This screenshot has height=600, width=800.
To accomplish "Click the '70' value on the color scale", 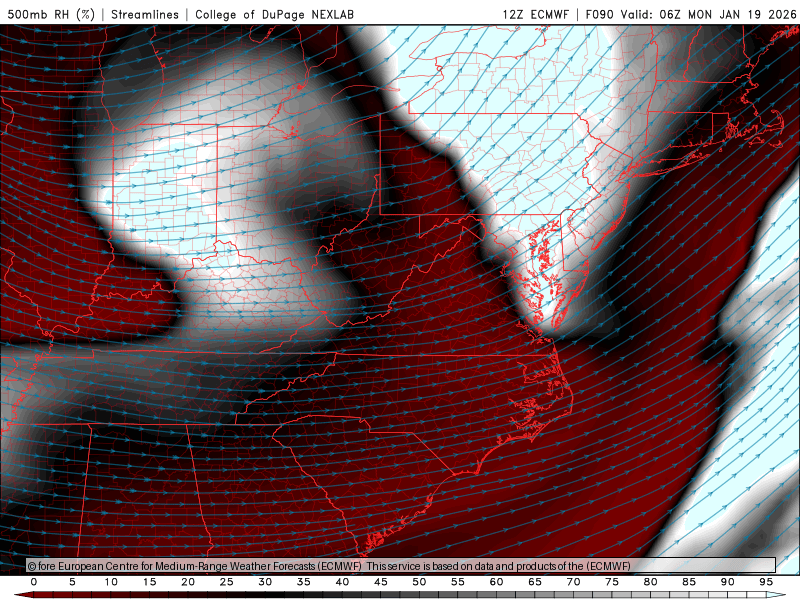I will pos(573,582).
